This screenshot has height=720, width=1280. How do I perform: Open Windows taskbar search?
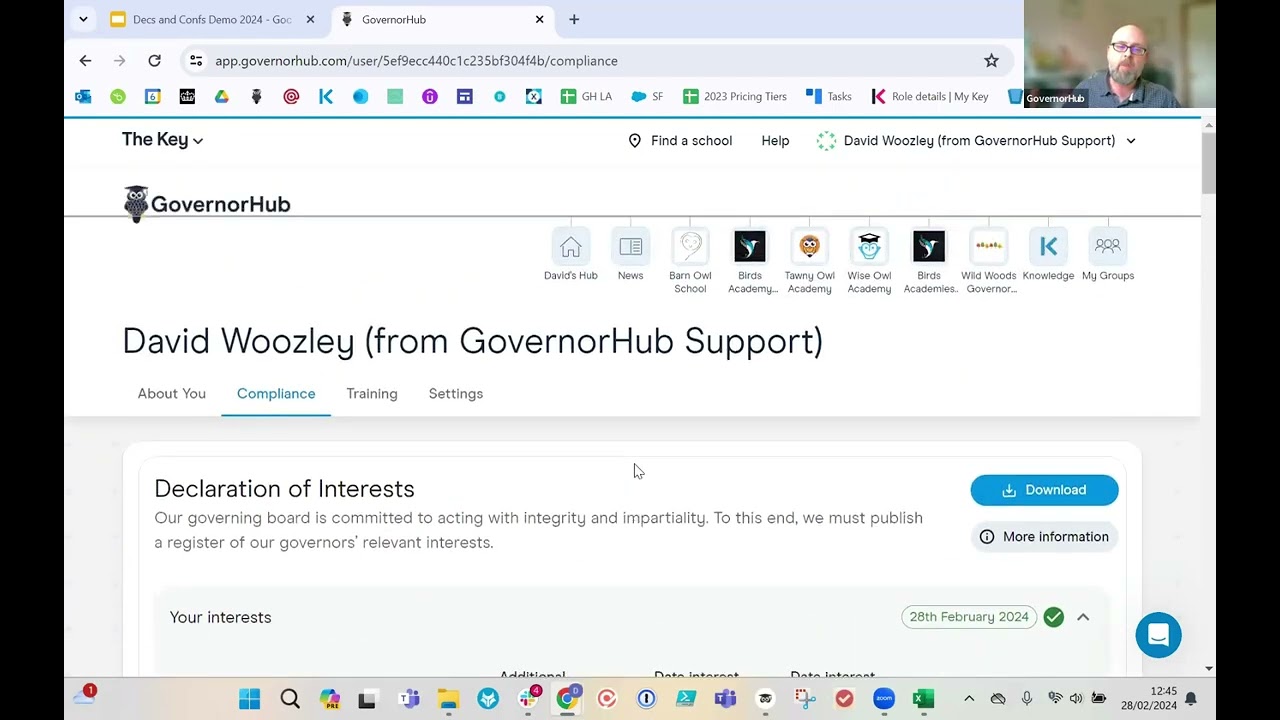click(x=290, y=699)
